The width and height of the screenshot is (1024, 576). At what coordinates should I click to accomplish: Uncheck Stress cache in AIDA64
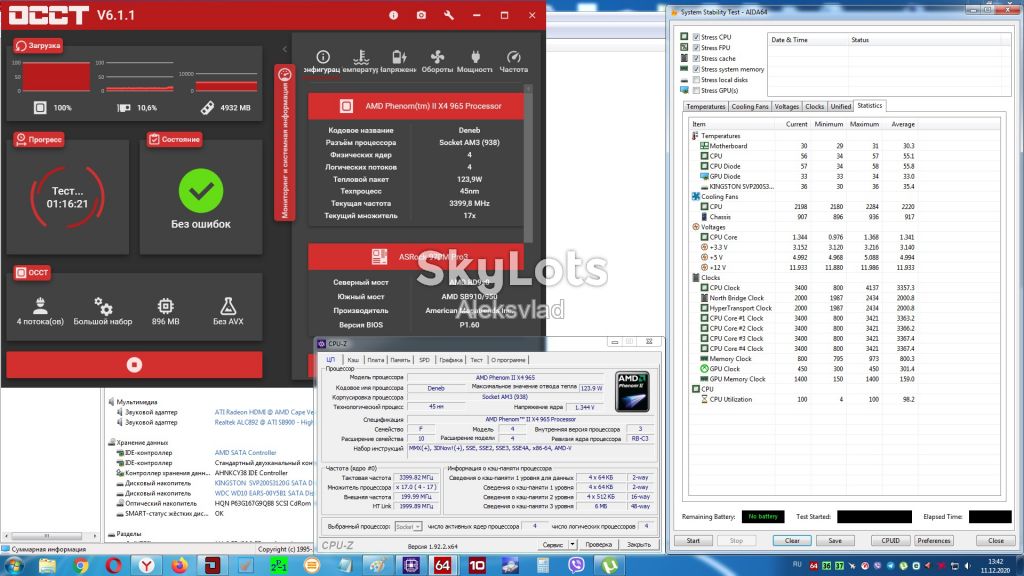[696, 58]
